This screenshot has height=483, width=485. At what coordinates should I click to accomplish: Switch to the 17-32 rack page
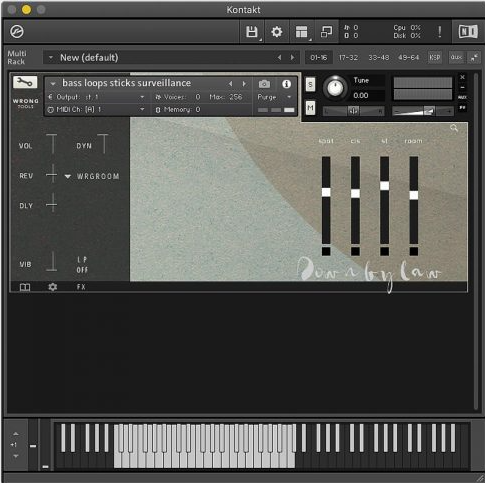tap(348, 58)
